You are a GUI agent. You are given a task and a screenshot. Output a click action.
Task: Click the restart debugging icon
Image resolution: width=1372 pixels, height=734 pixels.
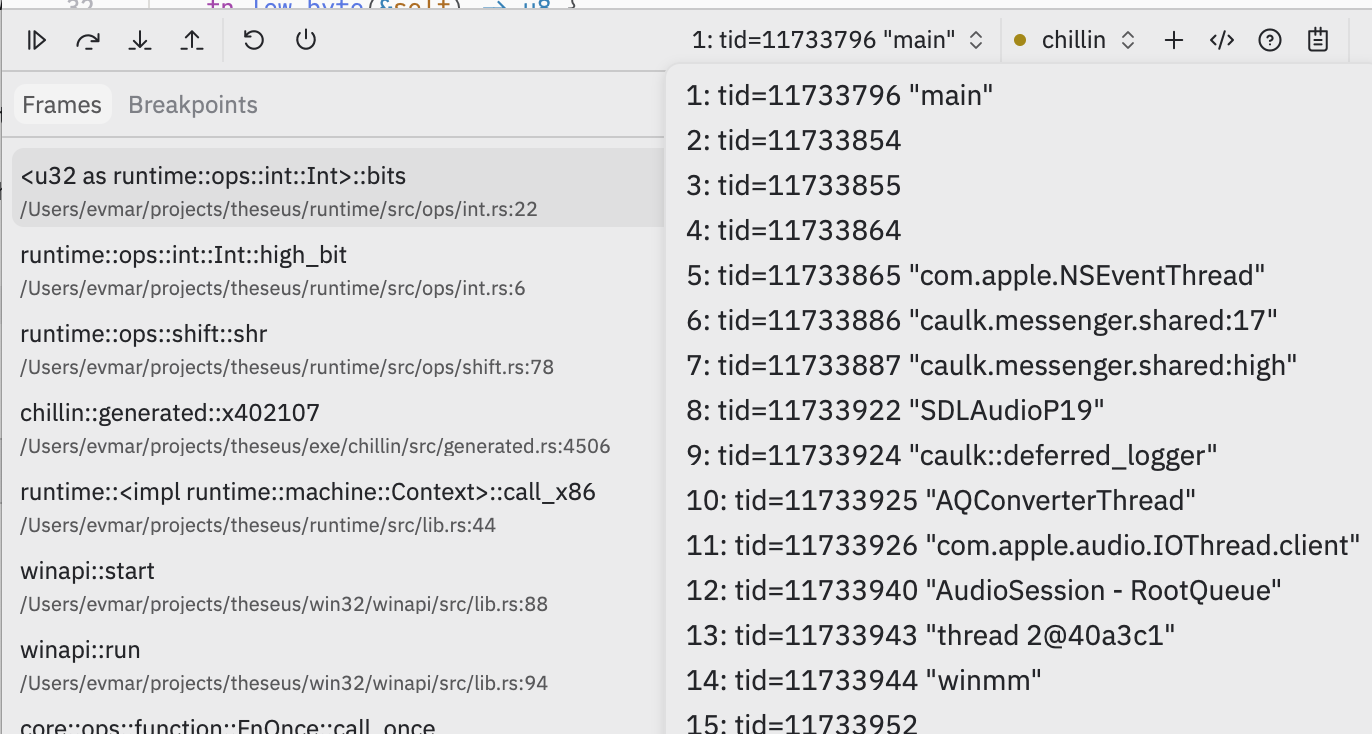point(254,40)
